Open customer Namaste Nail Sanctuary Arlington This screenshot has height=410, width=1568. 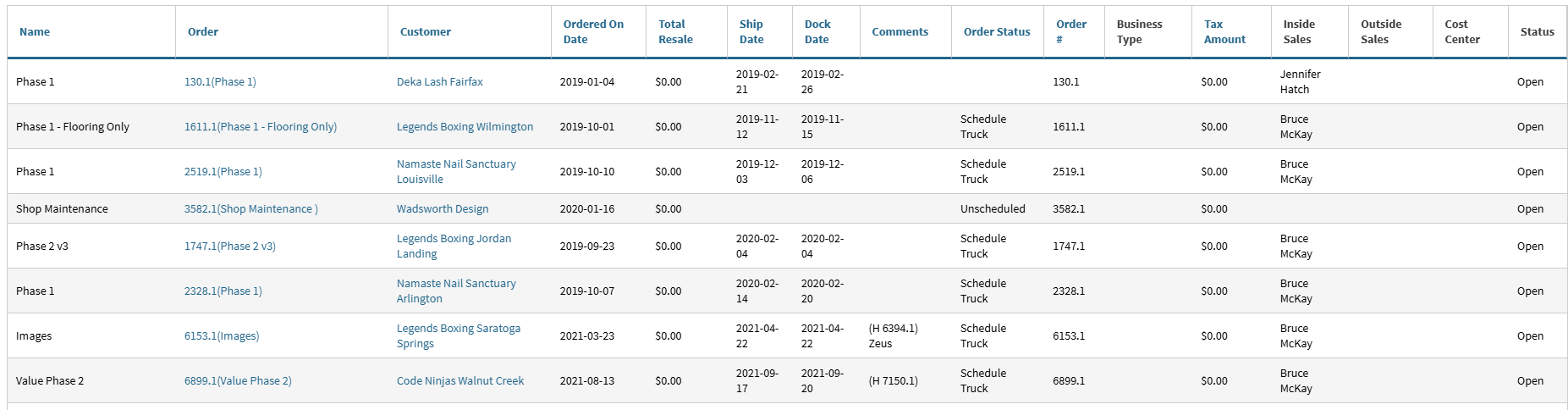coord(456,291)
